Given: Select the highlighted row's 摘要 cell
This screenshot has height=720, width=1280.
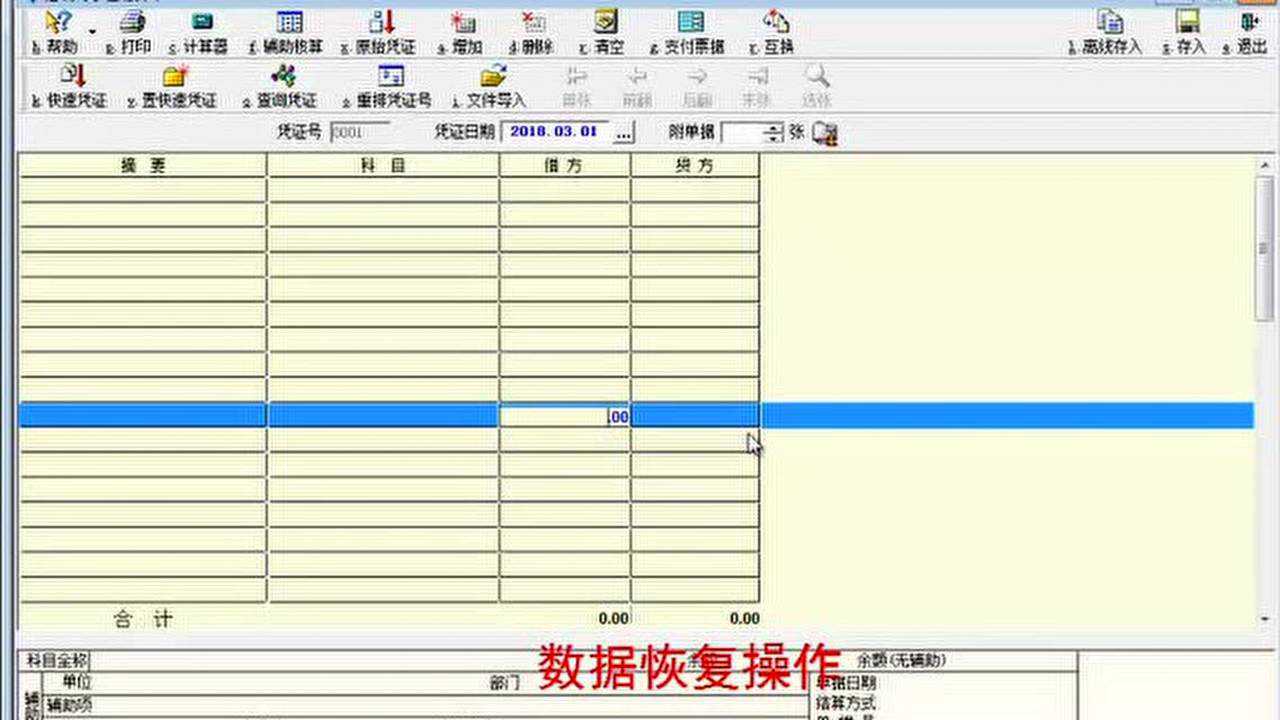Looking at the screenshot, I should (x=143, y=416).
